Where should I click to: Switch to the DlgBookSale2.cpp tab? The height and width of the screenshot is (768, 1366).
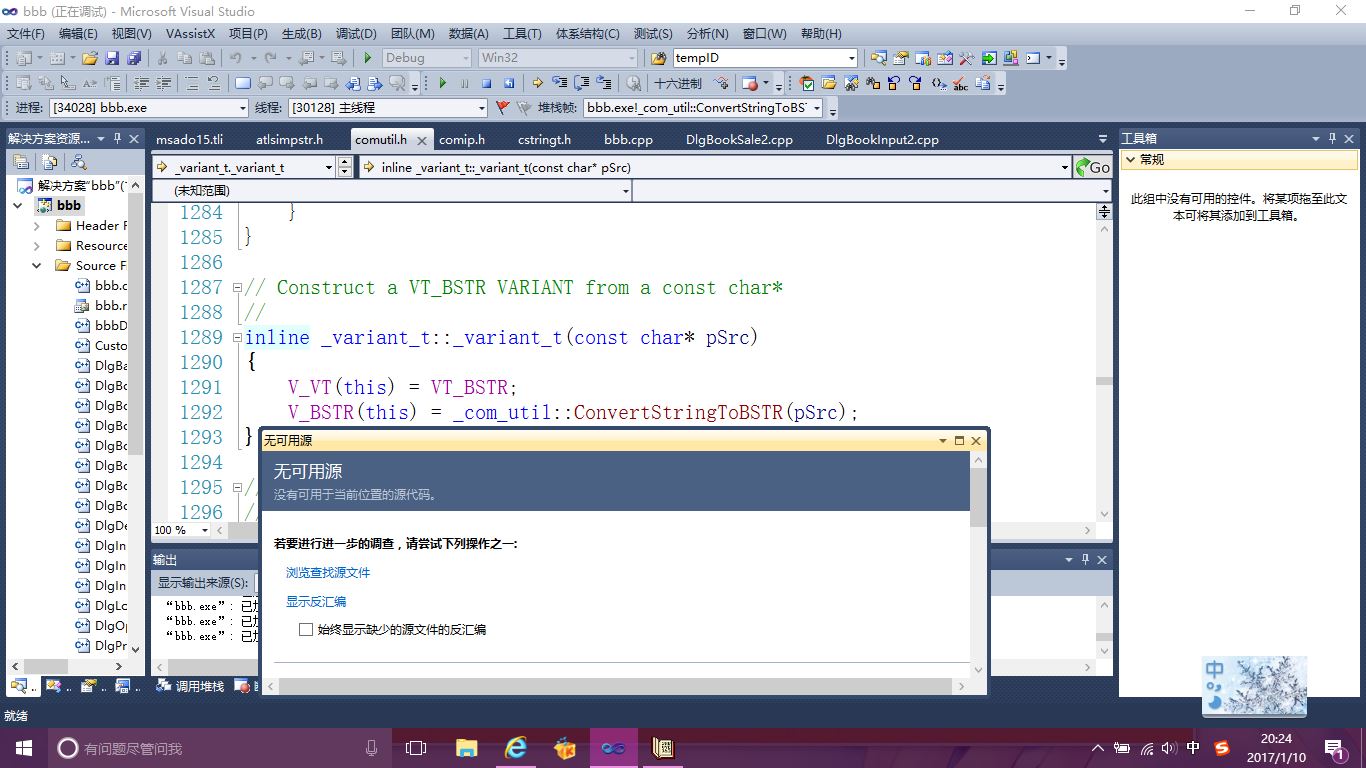click(x=739, y=140)
